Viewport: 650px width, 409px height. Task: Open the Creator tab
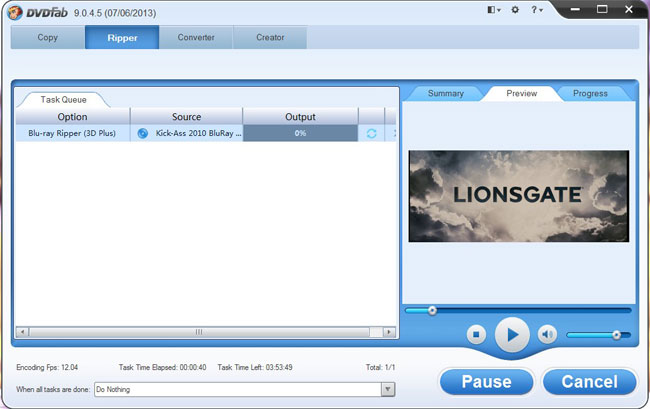pos(270,37)
